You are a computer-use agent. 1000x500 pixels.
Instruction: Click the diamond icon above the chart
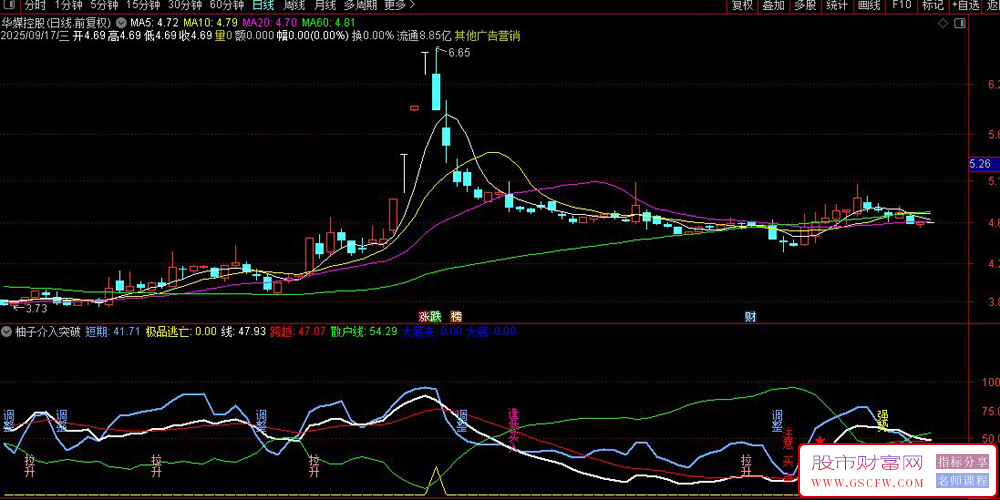(x=943, y=24)
